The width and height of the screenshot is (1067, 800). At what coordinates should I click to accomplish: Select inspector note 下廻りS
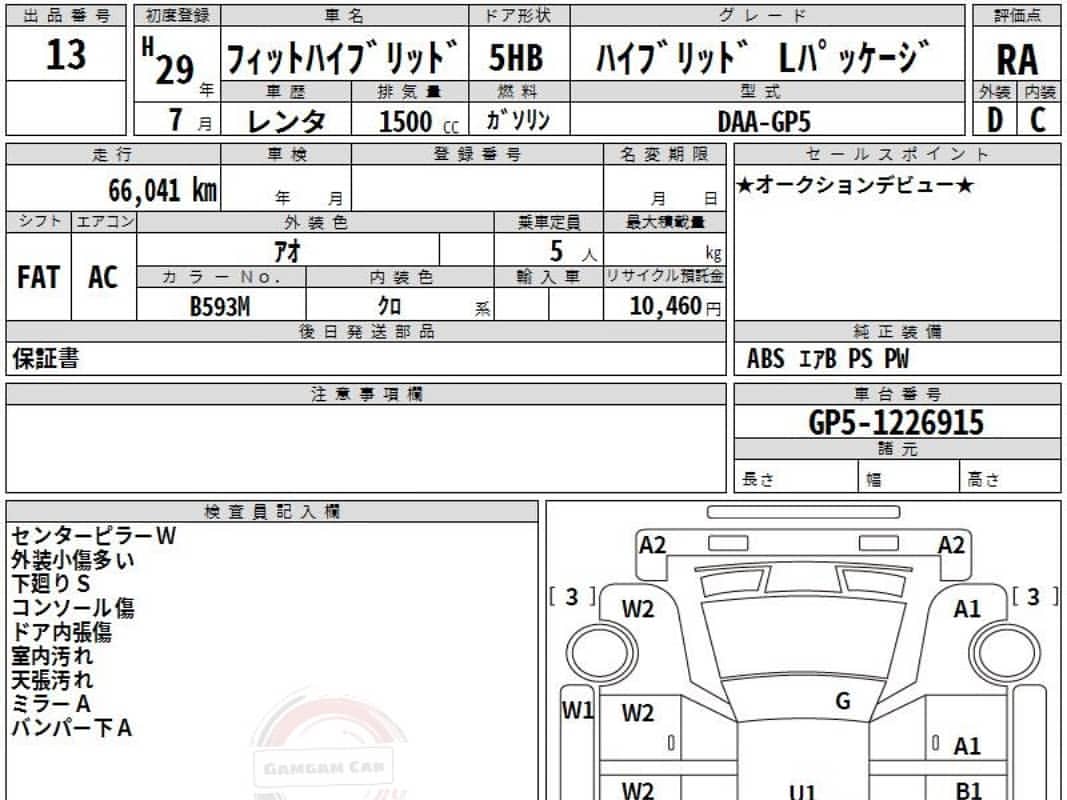tap(51, 584)
